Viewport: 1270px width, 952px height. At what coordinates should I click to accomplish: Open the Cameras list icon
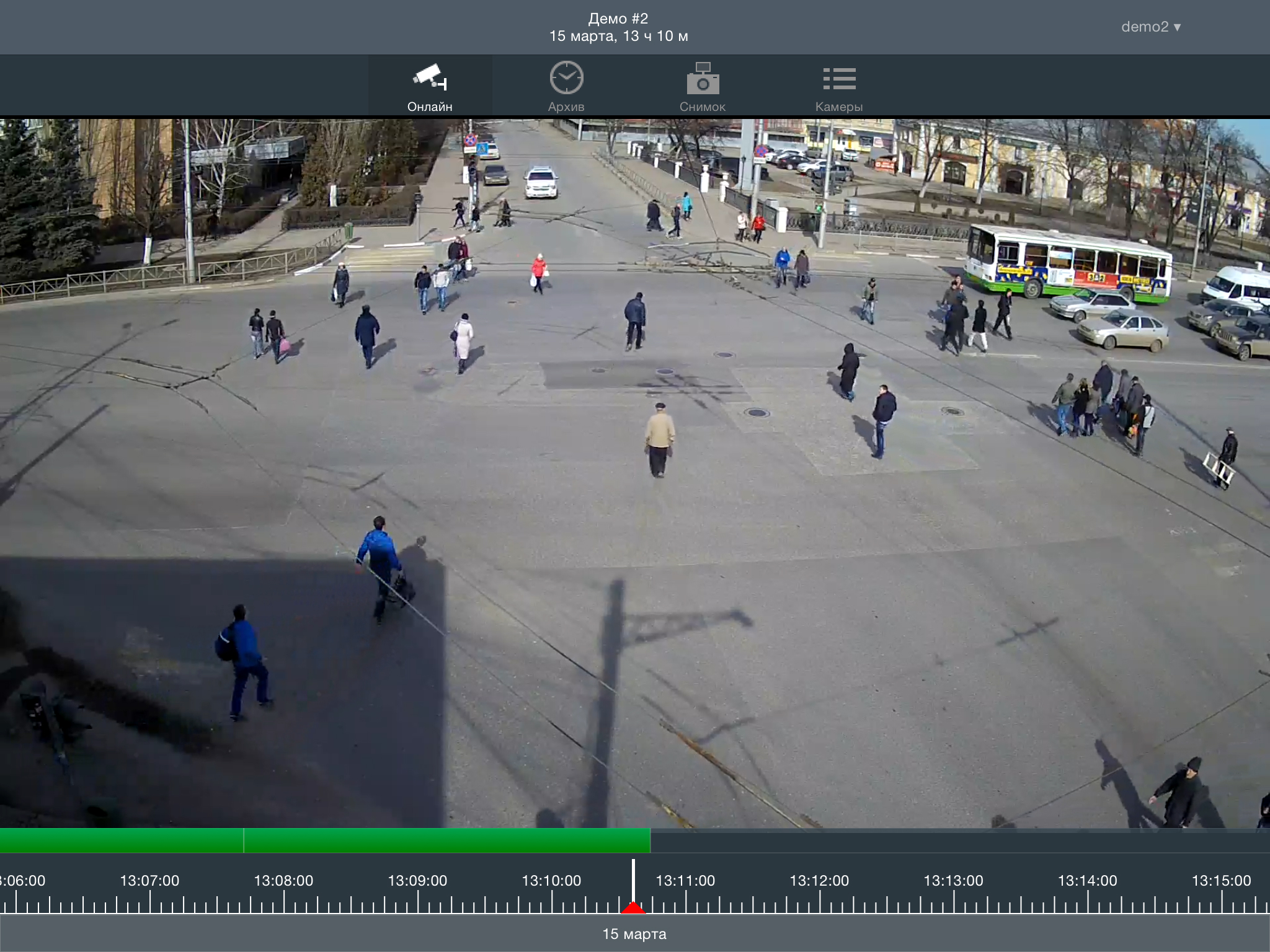coord(839,79)
